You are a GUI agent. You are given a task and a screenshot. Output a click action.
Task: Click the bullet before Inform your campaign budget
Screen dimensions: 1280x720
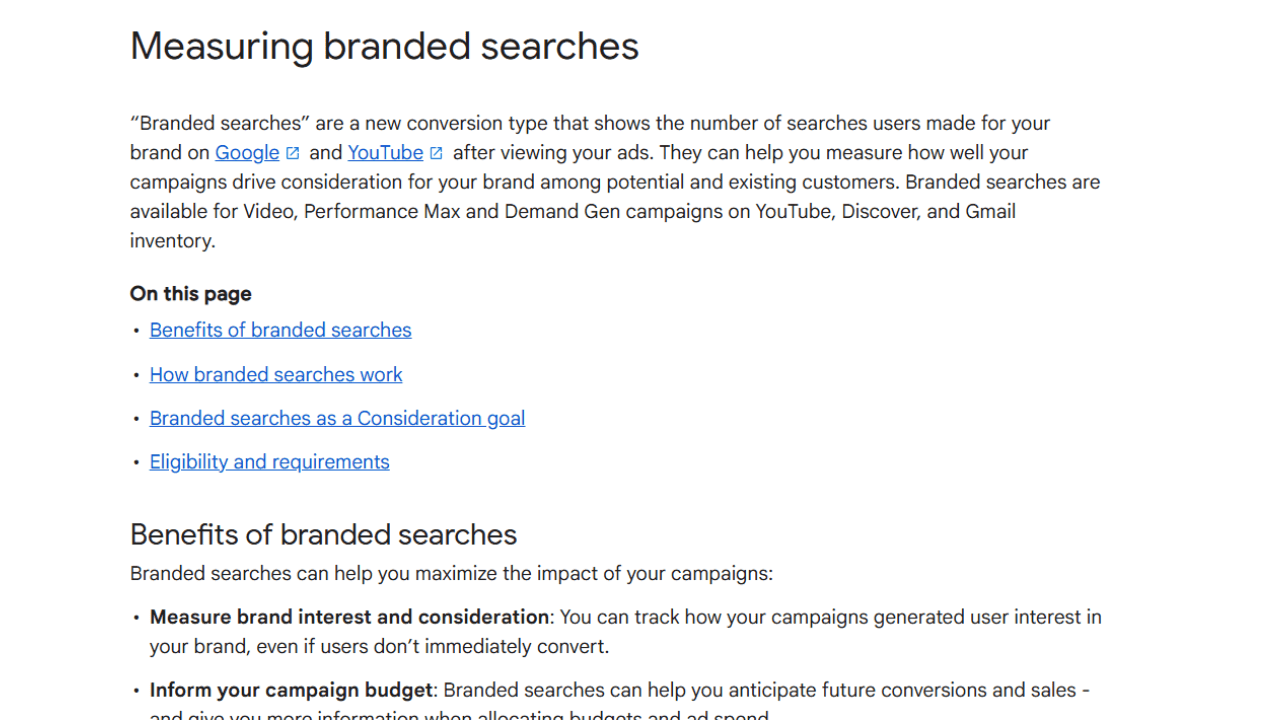(x=137, y=691)
